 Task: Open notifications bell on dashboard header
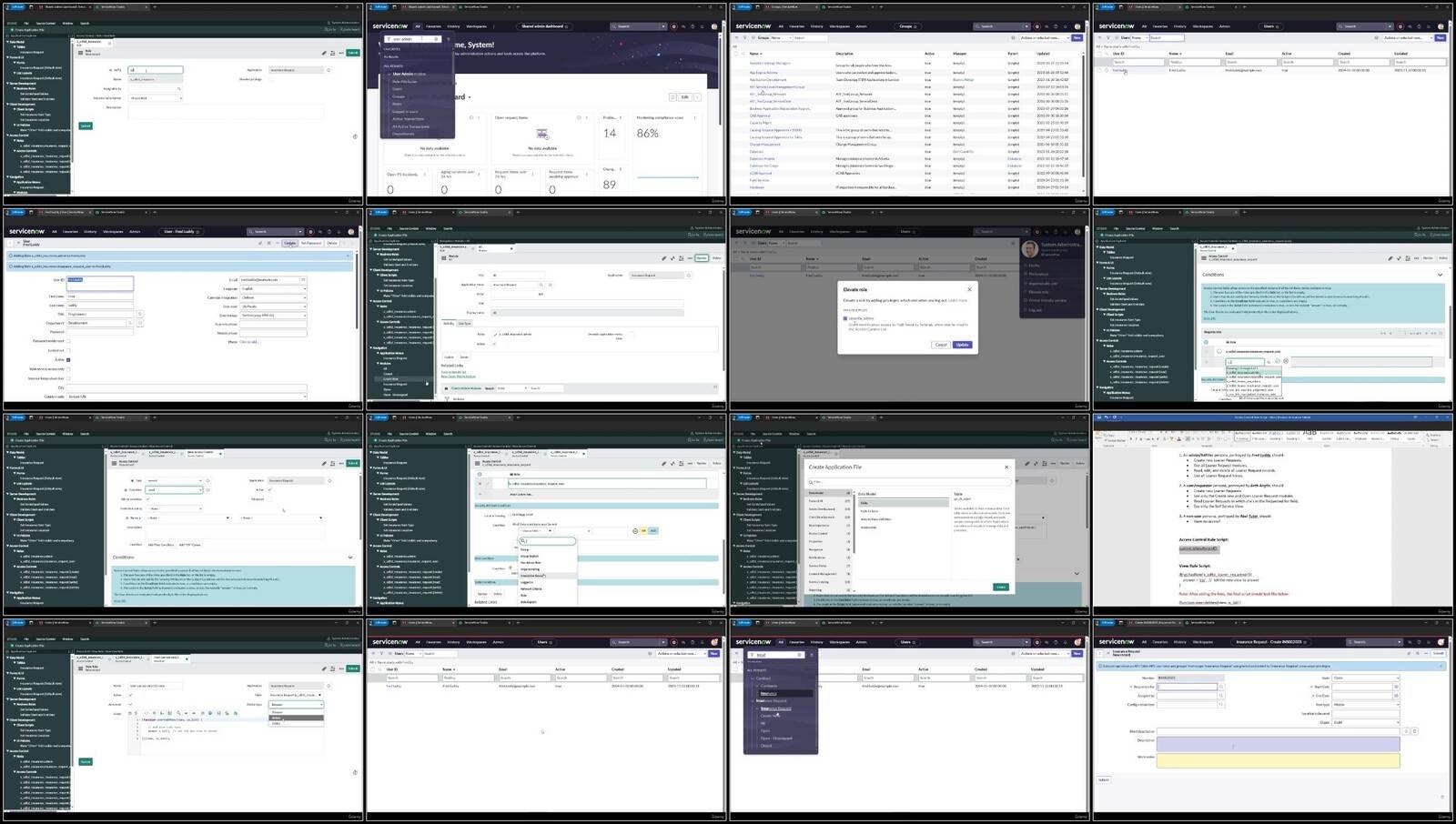(702, 26)
